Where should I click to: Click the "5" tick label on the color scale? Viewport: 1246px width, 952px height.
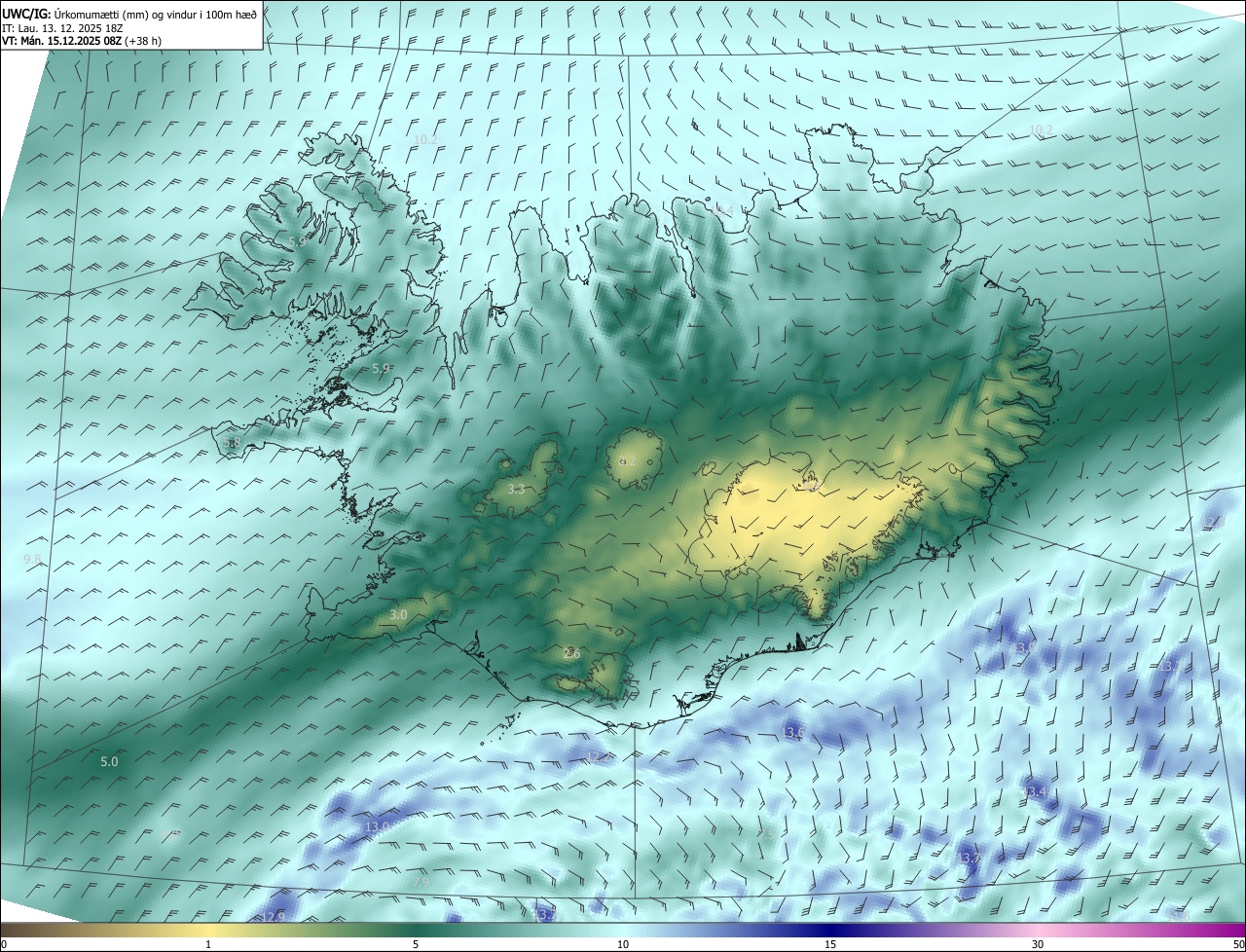click(x=416, y=945)
